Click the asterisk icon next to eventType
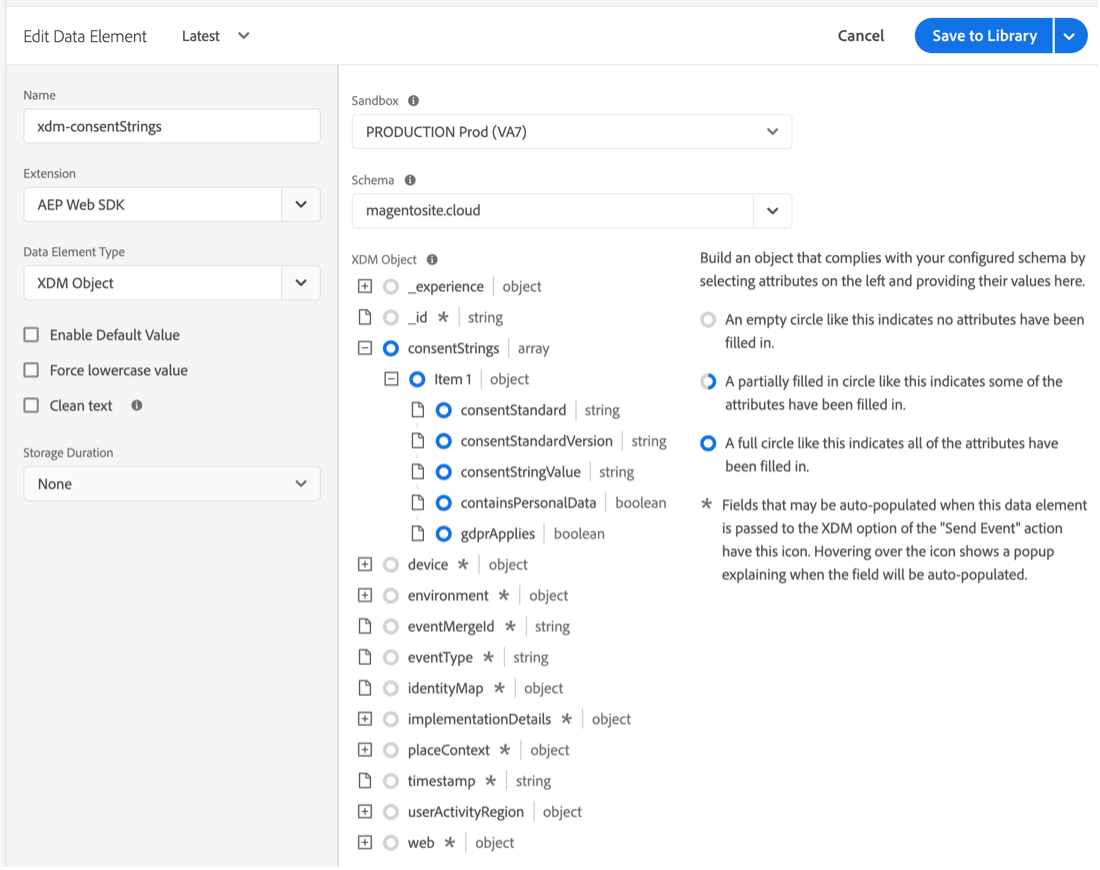This screenshot has height=870, width=1100. (x=488, y=658)
